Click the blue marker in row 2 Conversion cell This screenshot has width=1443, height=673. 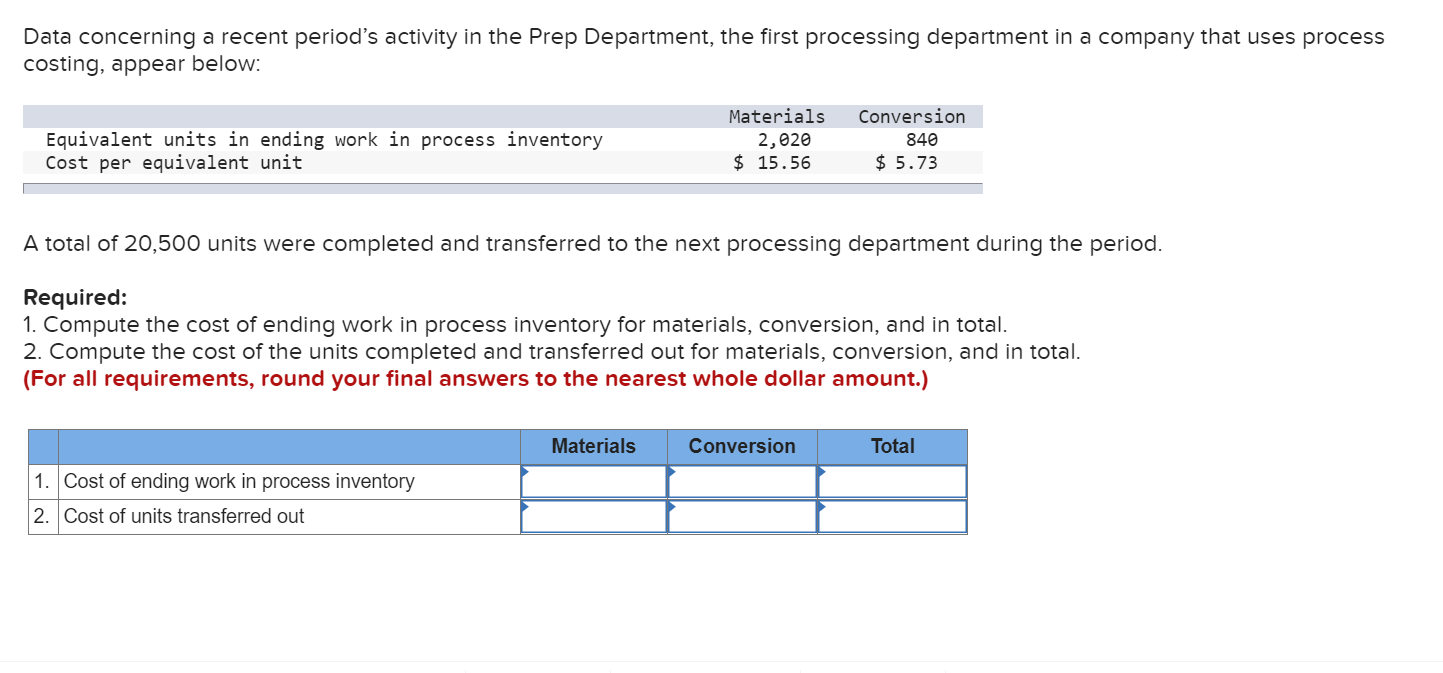click(x=671, y=508)
